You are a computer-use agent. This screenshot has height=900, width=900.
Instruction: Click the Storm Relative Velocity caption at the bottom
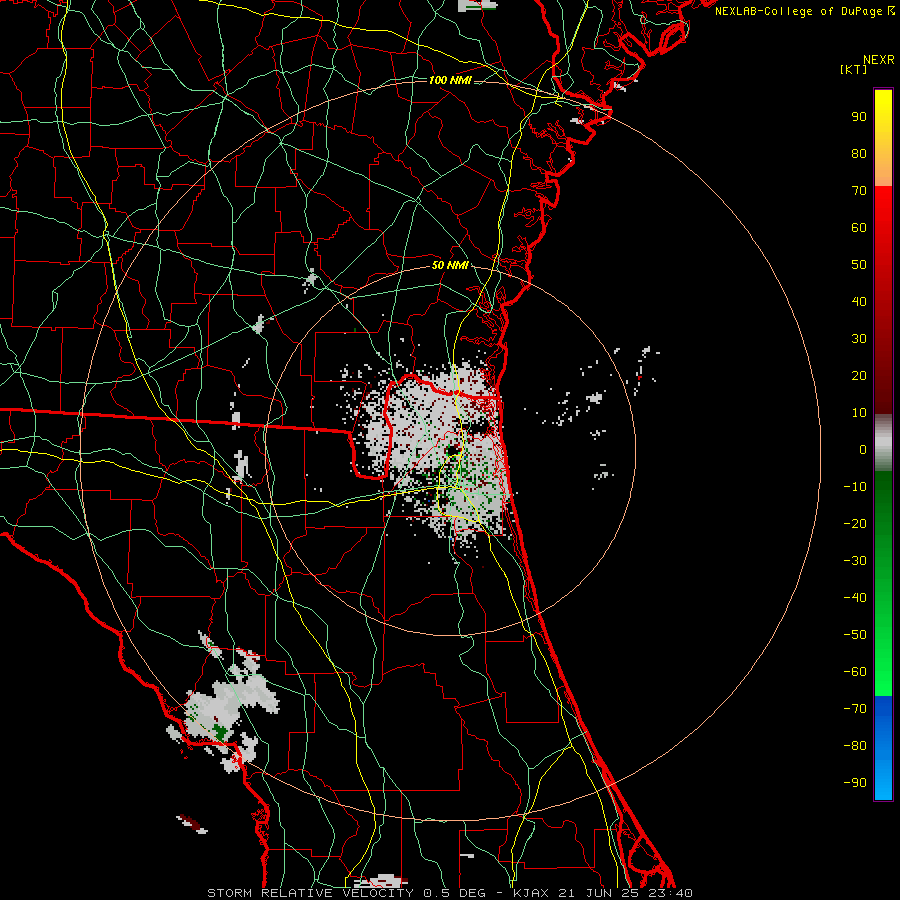pyautogui.click(x=450, y=893)
